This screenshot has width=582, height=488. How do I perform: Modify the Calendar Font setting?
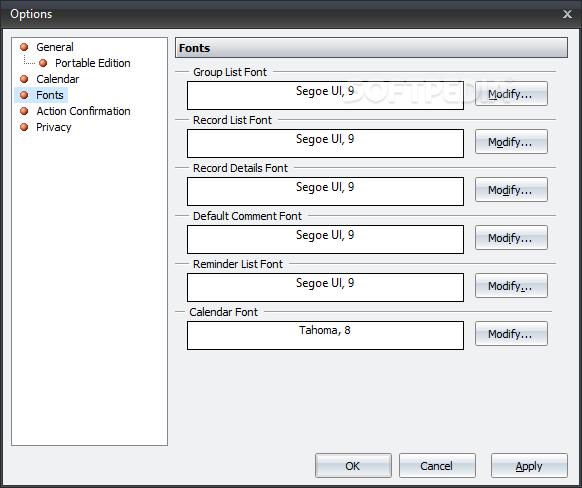511,334
